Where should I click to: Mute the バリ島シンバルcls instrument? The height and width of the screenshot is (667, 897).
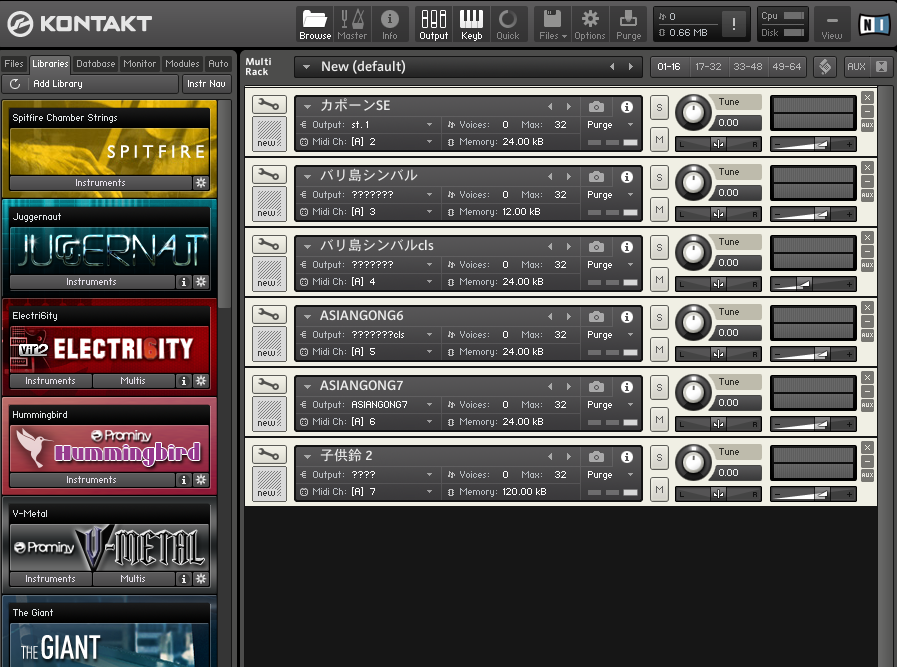659,279
